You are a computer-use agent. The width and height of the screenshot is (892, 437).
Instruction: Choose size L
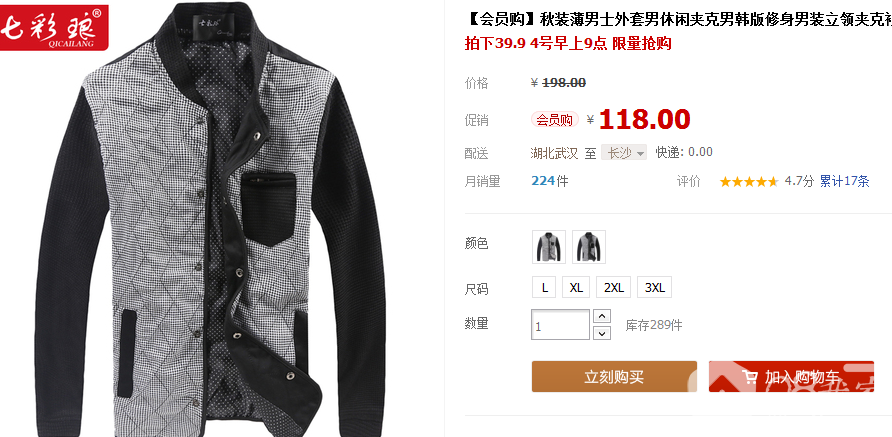pyautogui.click(x=544, y=287)
